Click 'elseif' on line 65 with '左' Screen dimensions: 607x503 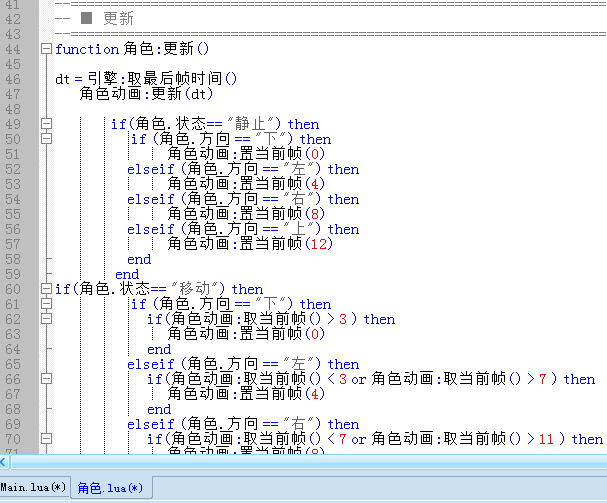(151, 364)
